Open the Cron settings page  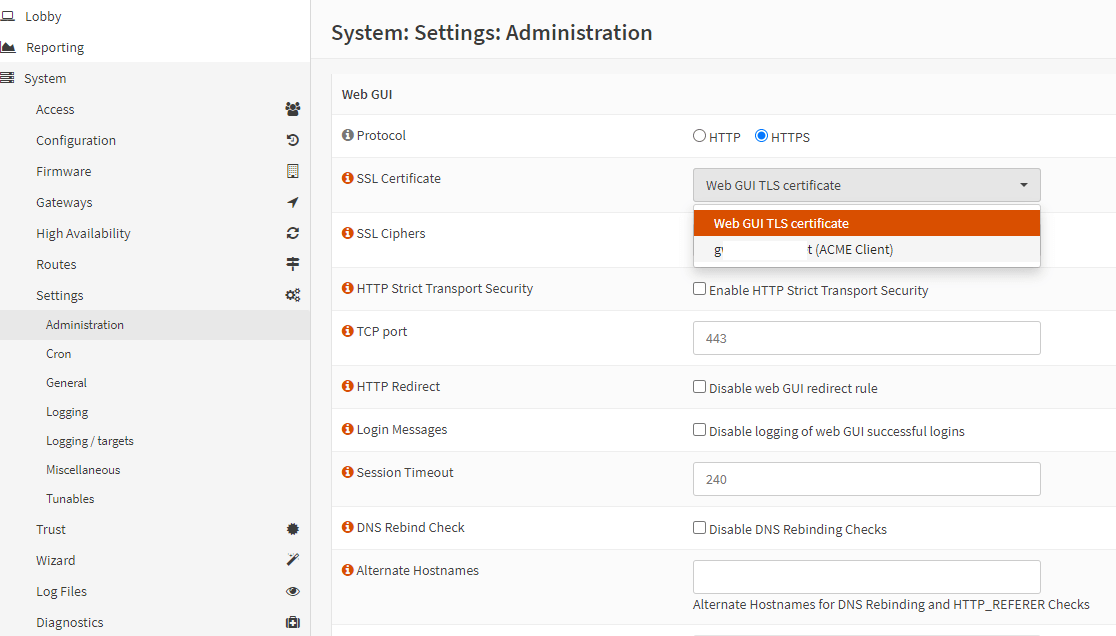click(x=59, y=354)
